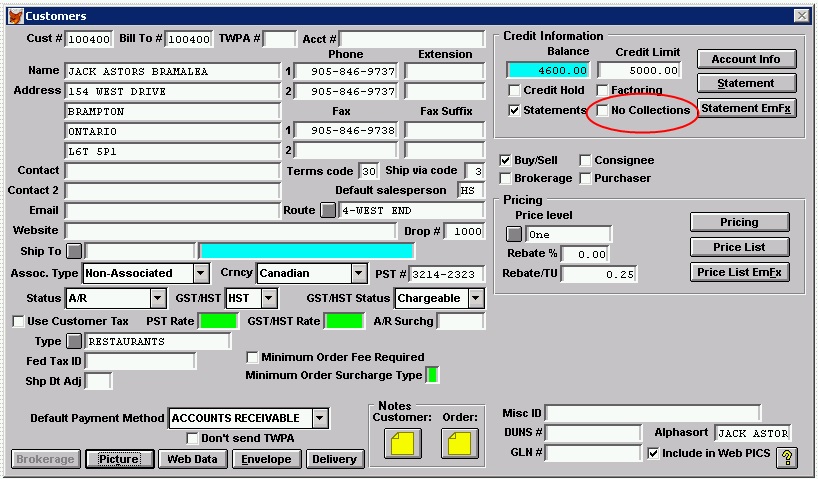
Task: Toggle the Credit Hold checkbox
Action: click(x=515, y=91)
